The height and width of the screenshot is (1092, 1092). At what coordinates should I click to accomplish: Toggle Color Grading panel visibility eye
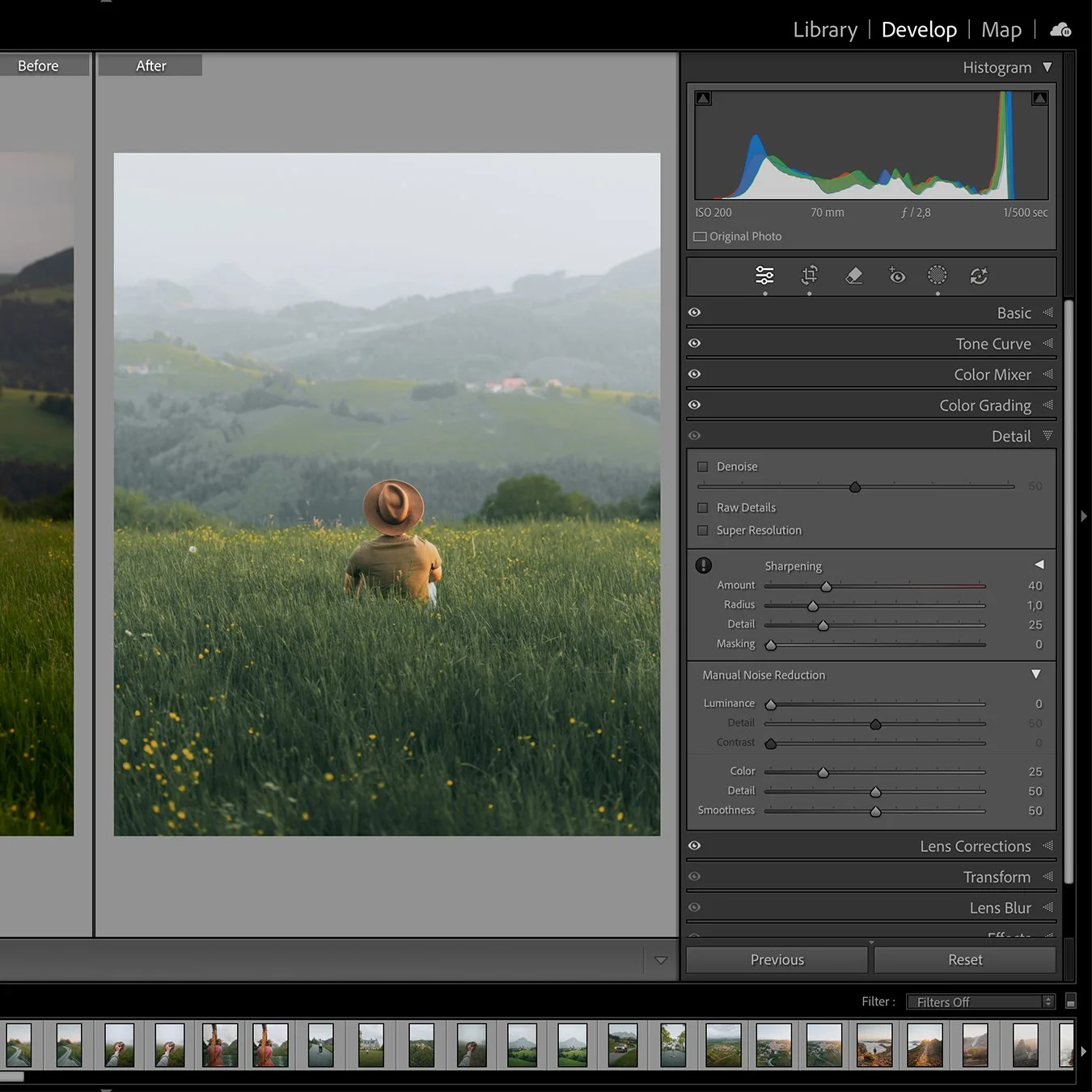[694, 404]
